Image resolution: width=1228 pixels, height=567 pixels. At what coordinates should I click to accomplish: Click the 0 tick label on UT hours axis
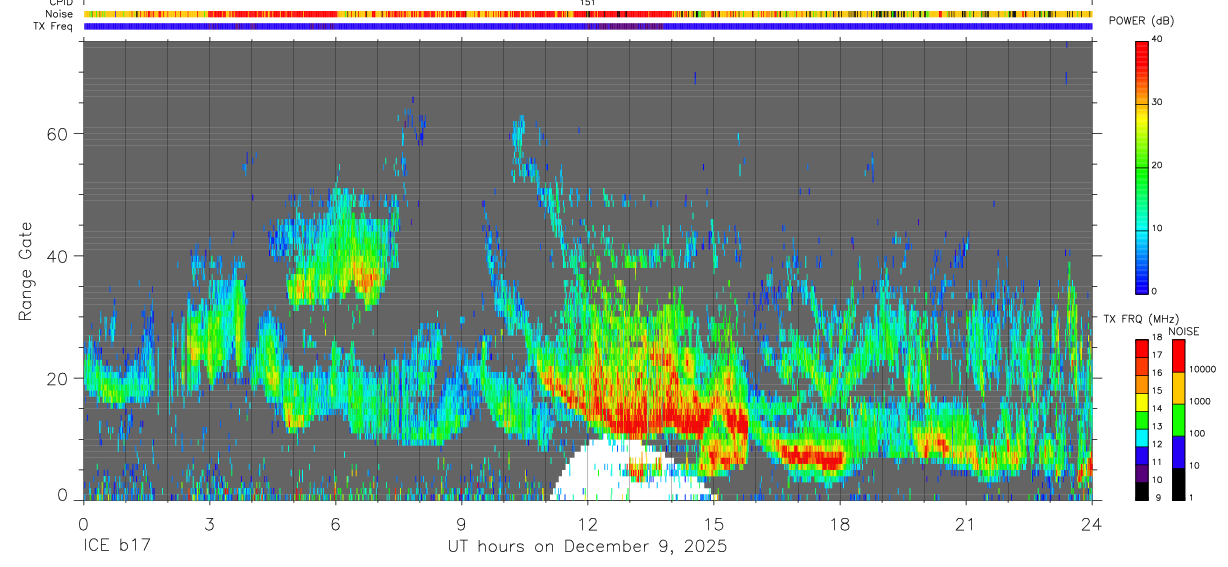83,523
